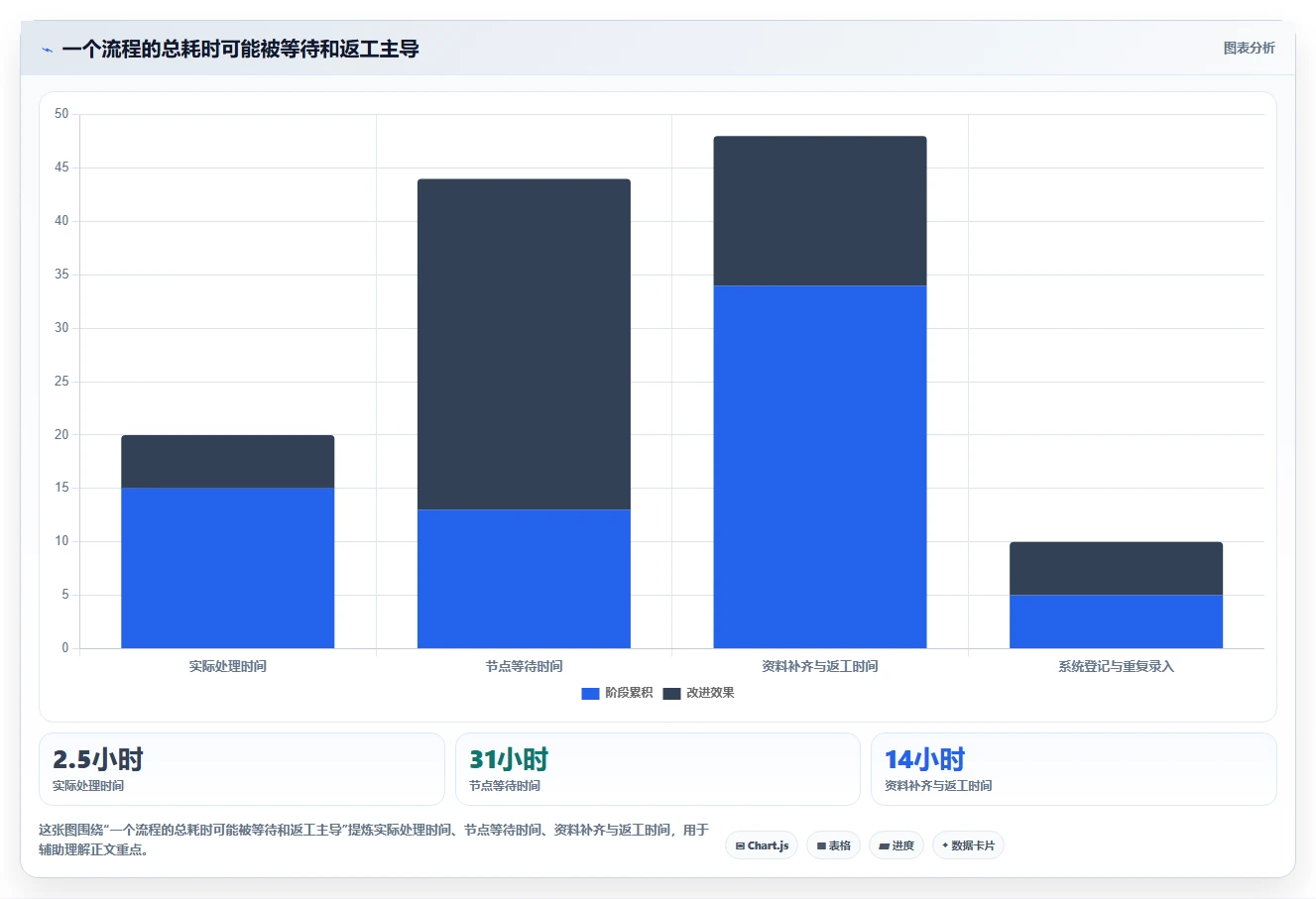
Task: Click the 31小时 stat card
Action: (x=658, y=769)
